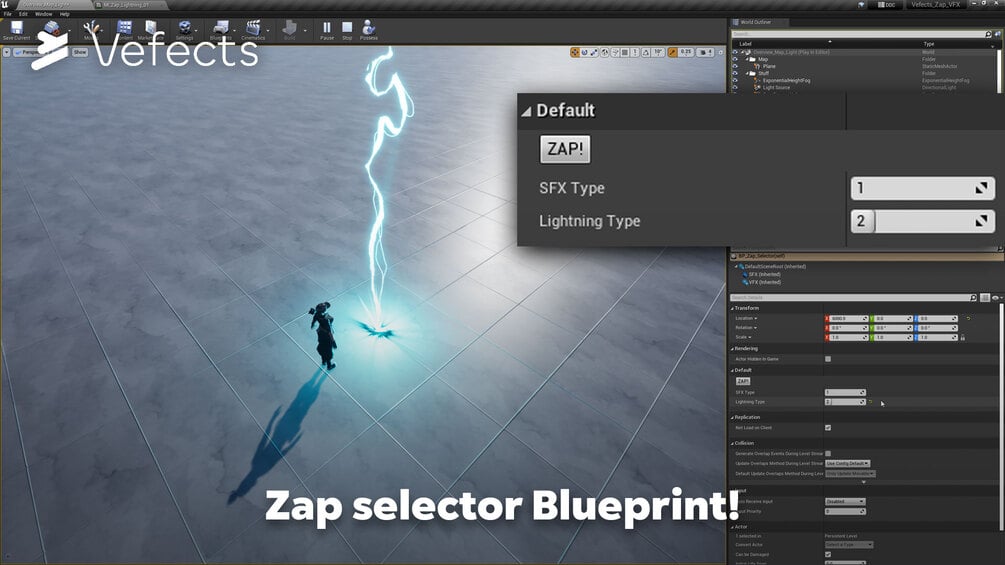Click the maximize viewport icon at viewport corner
Image resolution: width=1005 pixels, height=565 pixels.
(720, 53)
